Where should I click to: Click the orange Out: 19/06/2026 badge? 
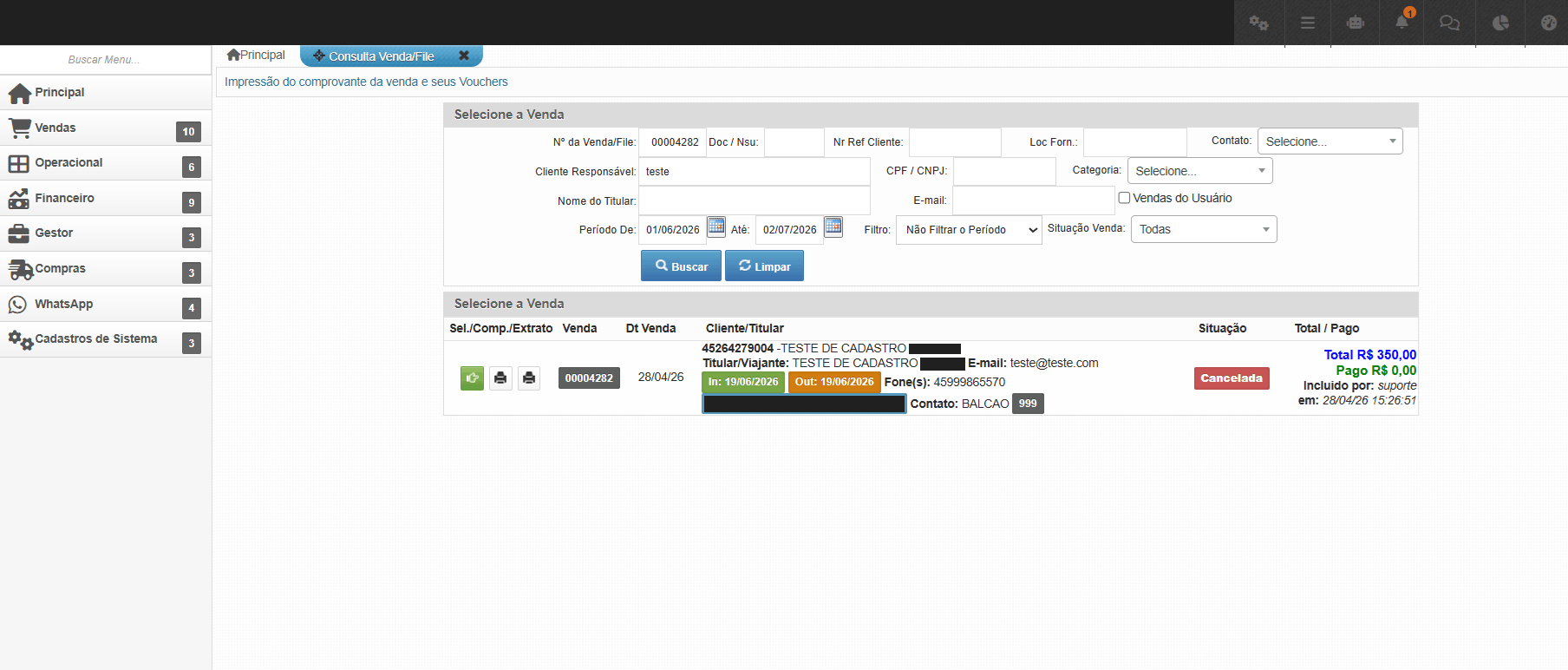(x=834, y=382)
